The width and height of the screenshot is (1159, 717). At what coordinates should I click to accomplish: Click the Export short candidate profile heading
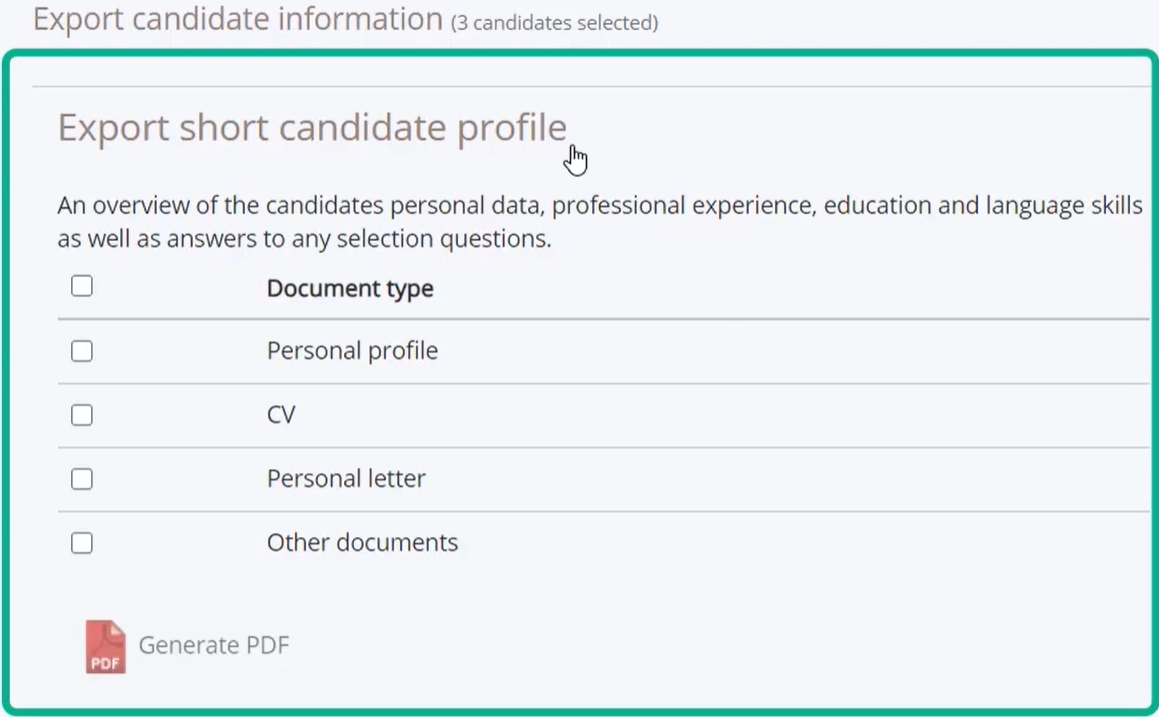tap(312, 128)
